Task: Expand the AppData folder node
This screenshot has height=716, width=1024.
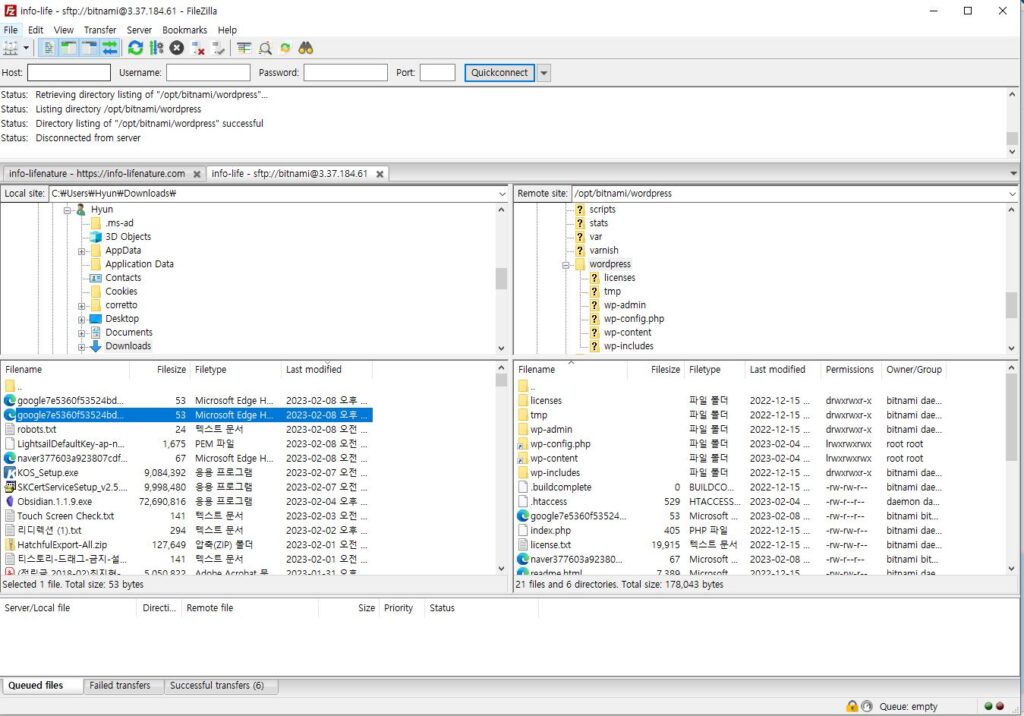Action: tap(81, 251)
